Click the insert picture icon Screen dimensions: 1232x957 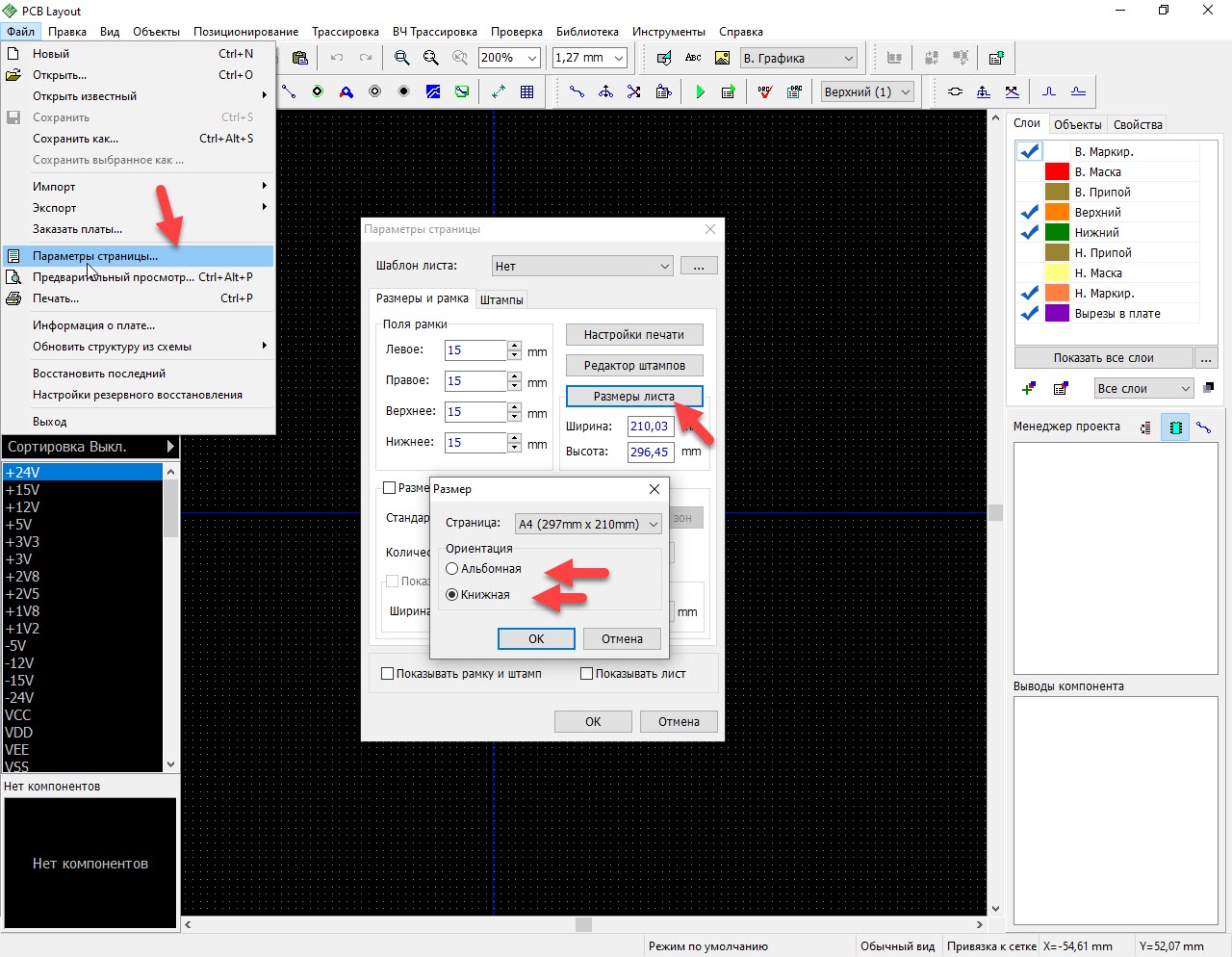722,58
